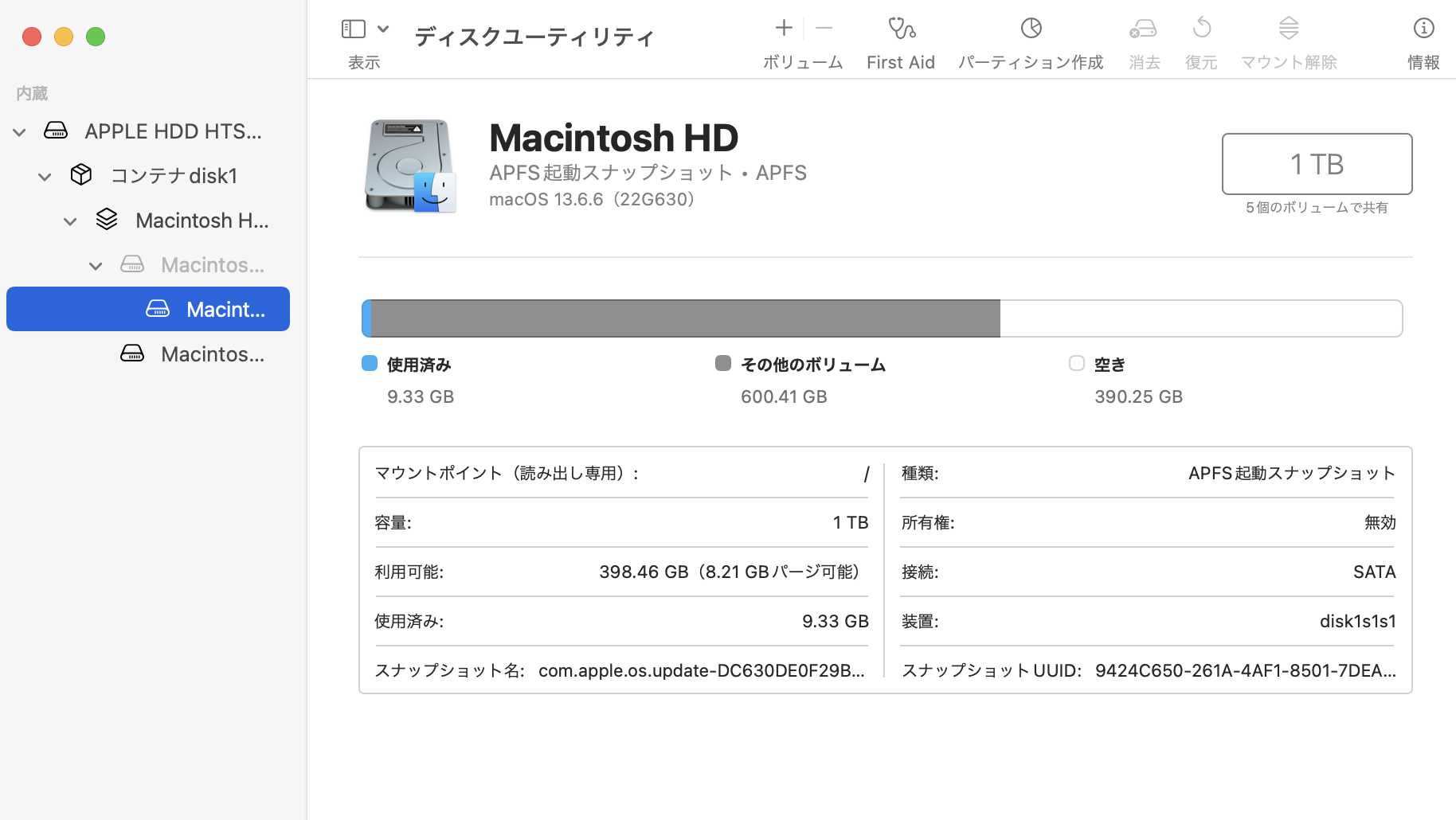The height and width of the screenshot is (820, 1456).
Task: Select APPLE HDD HTS... in sidebar
Action: click(x=148, y=131)
